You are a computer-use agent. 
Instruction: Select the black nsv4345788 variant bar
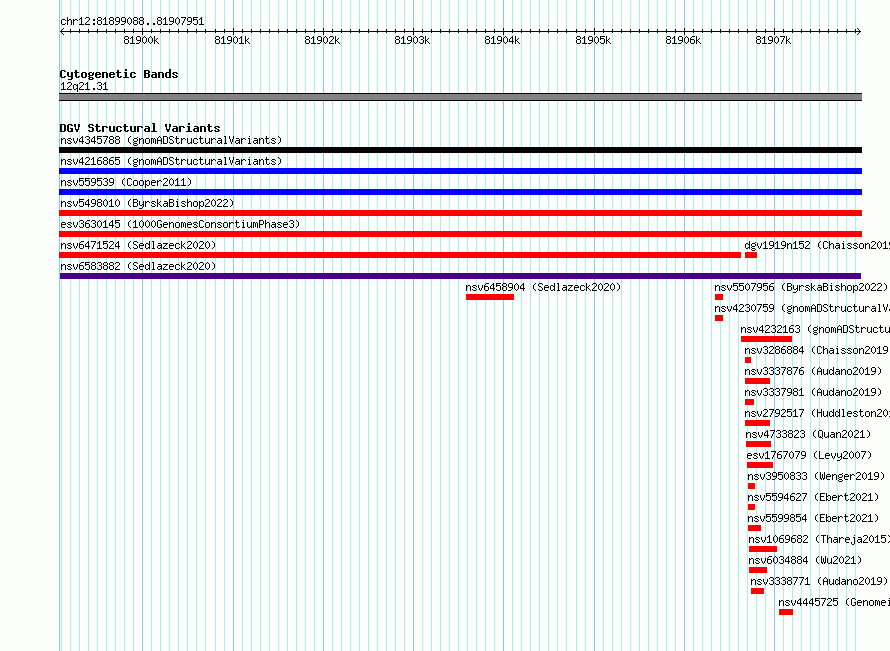pos(460,150)
